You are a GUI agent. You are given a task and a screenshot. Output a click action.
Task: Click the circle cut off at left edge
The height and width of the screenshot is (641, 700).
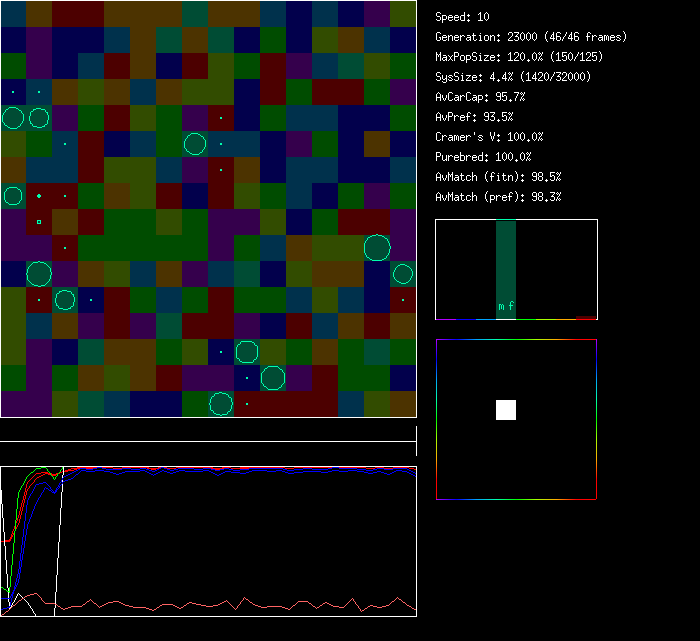(12, 196)
